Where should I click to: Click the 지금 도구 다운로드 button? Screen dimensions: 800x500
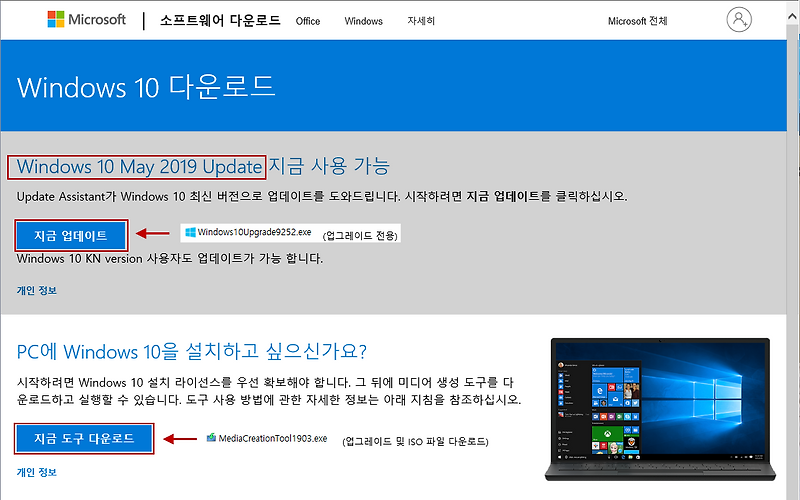pyautogui.click(x=84, y=438)
